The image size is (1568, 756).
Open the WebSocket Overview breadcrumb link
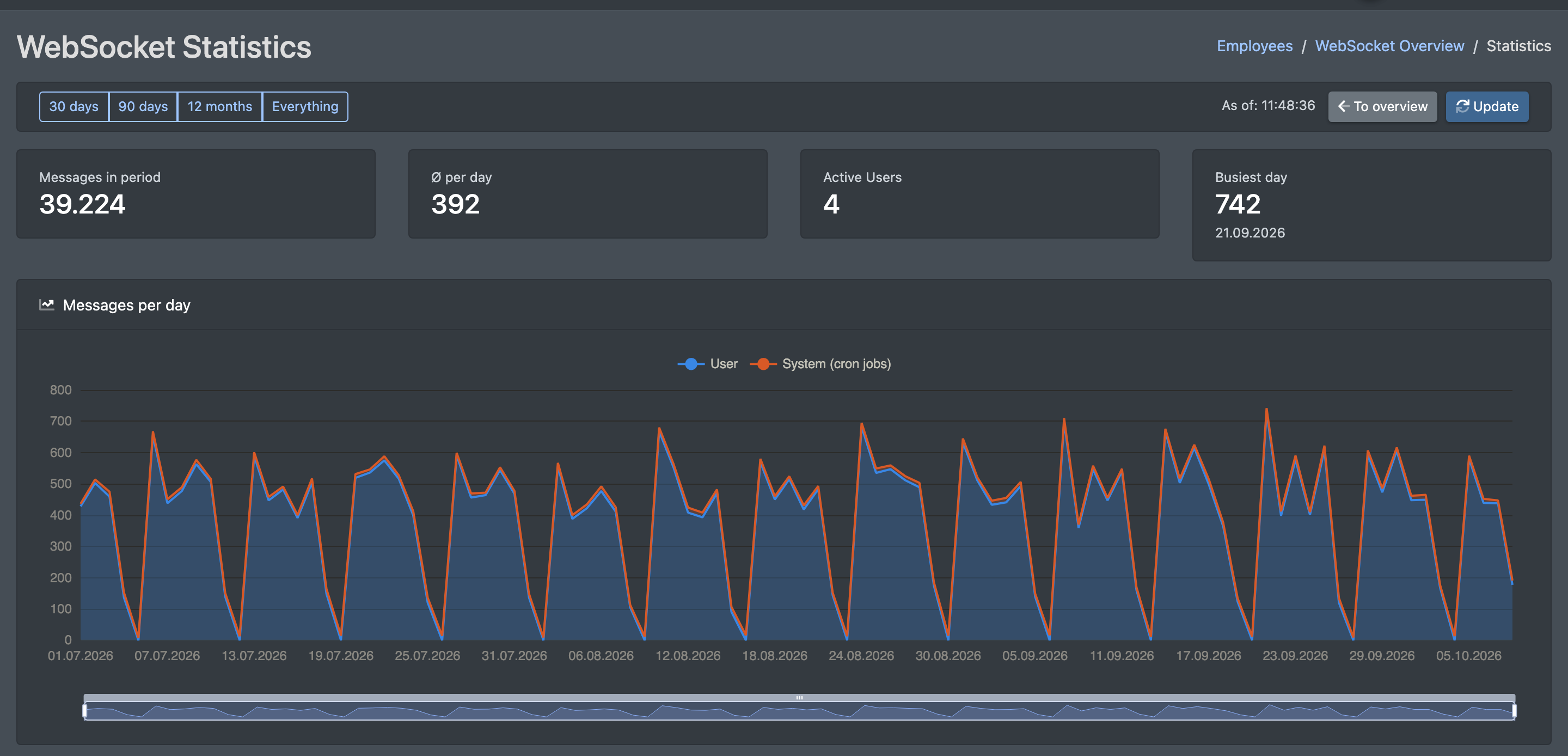coord(1389,46)
